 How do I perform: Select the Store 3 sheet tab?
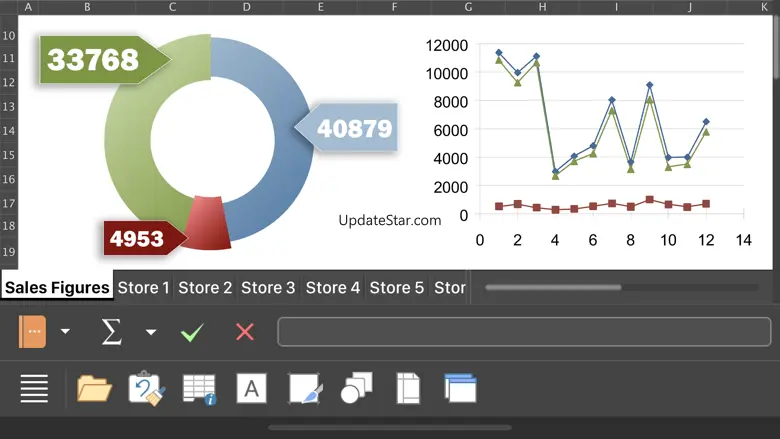pos(268,287)
